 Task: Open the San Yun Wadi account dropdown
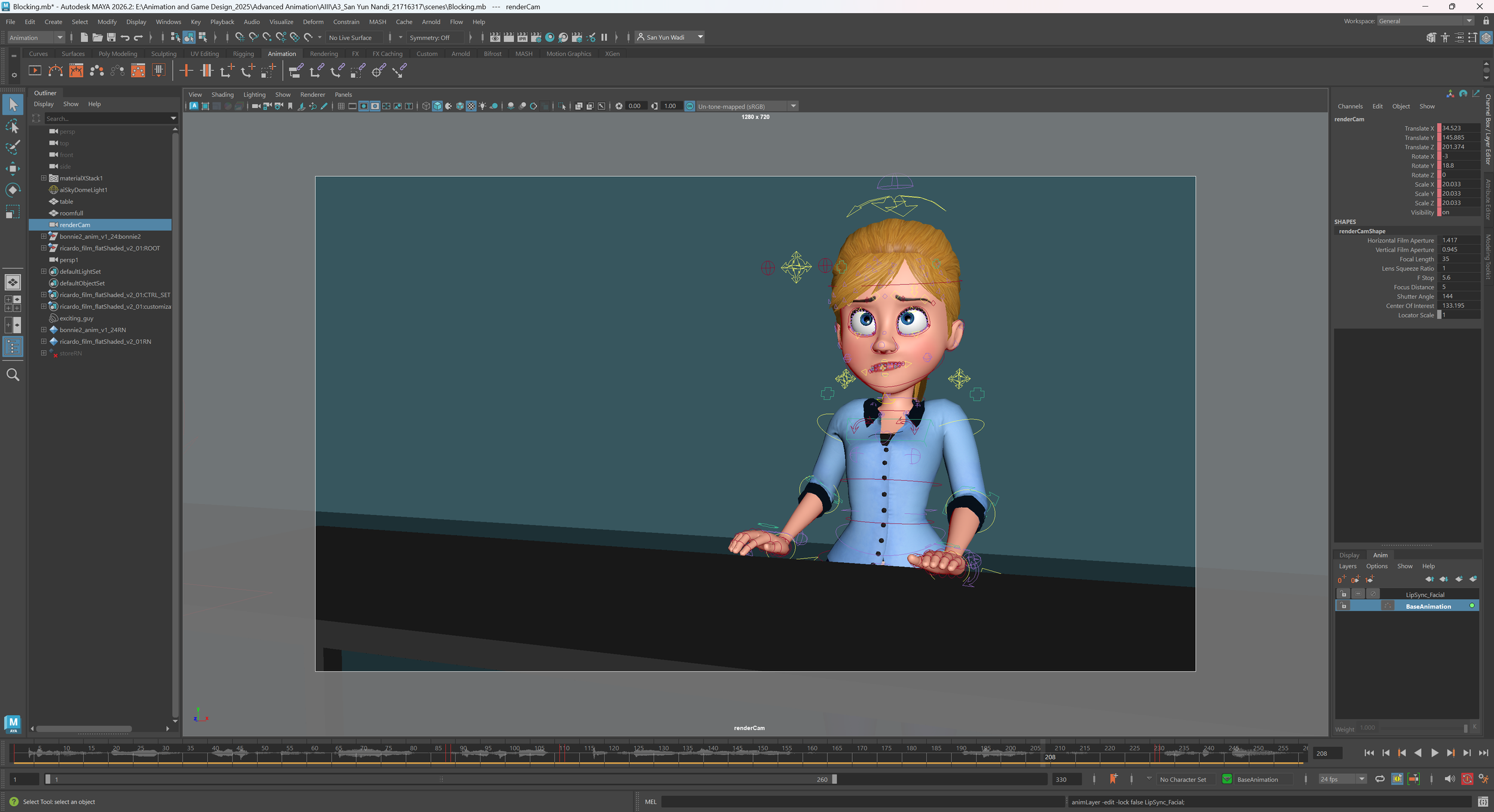(670, 37)
